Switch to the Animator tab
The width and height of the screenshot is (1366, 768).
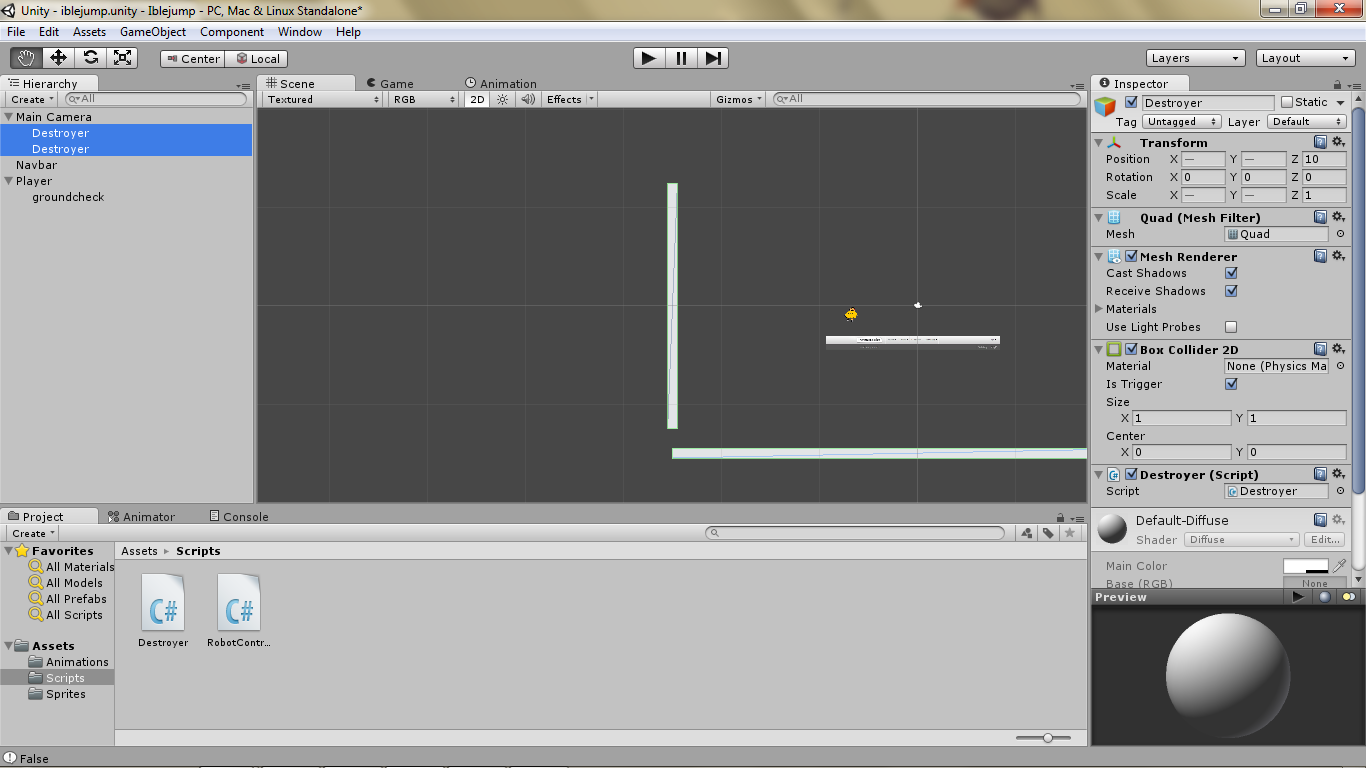coord(141,516)
